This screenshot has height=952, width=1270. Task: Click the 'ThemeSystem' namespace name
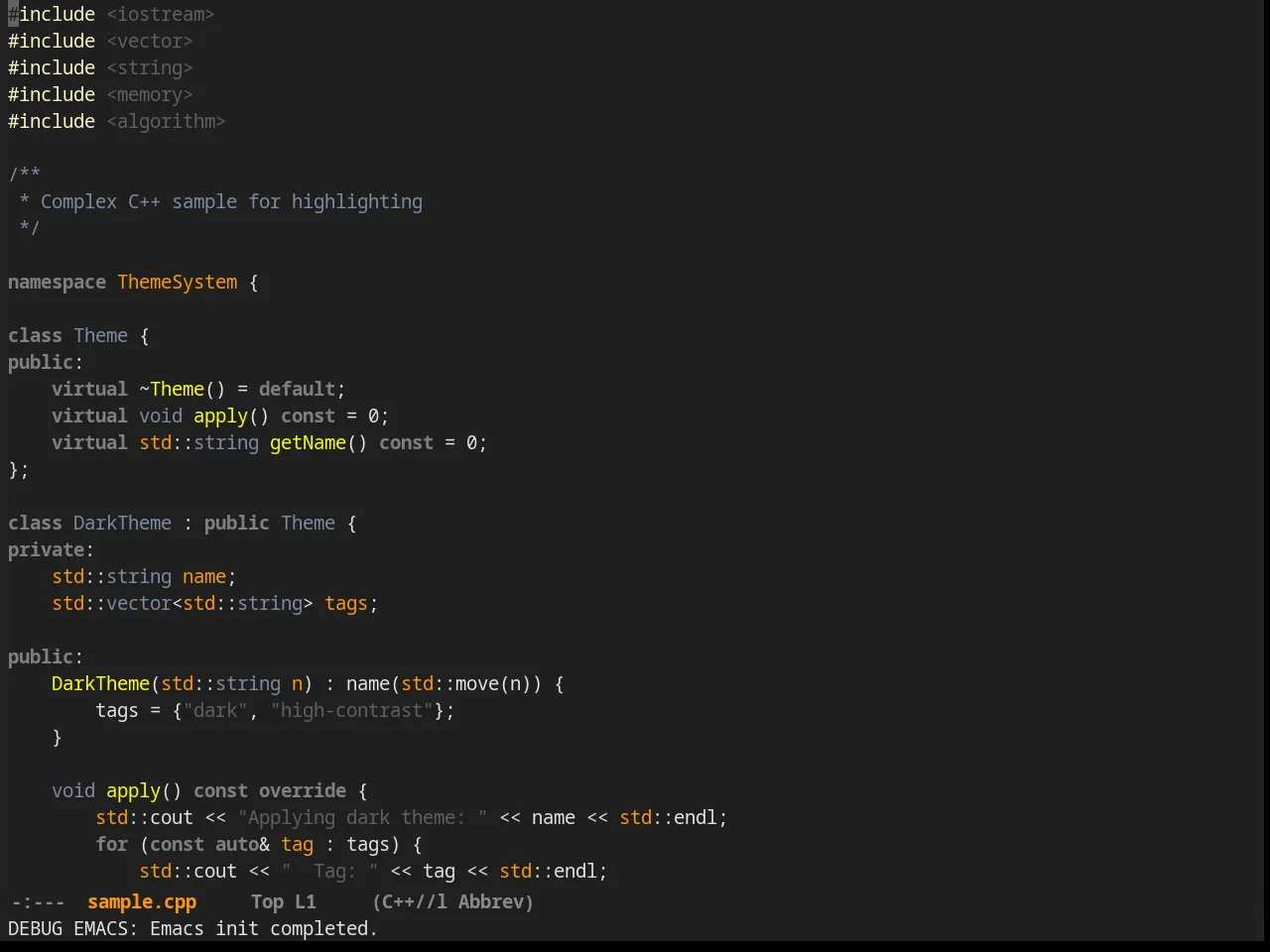click(178, 282)
